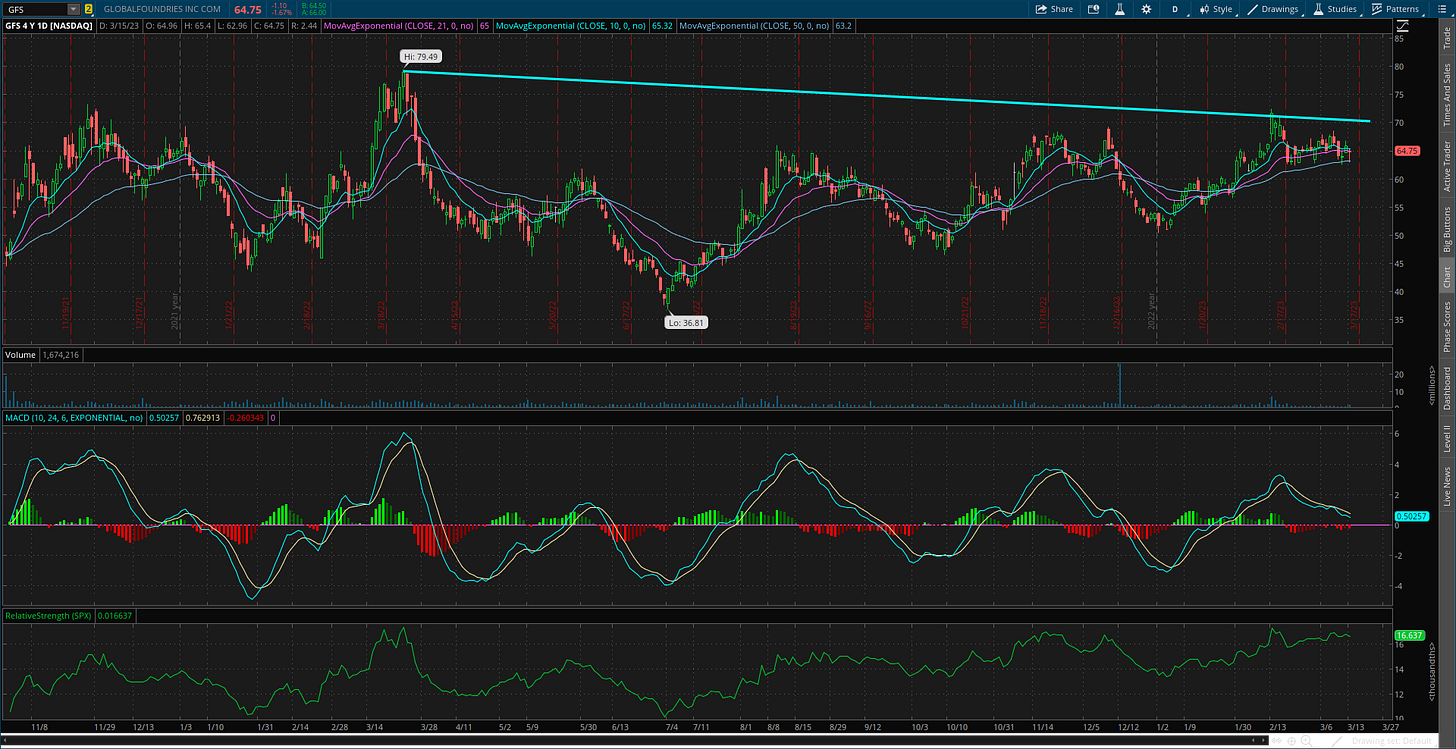Open the Drawings tool menu
The height and width of the screenshot is (749, 1456).
1274,9
